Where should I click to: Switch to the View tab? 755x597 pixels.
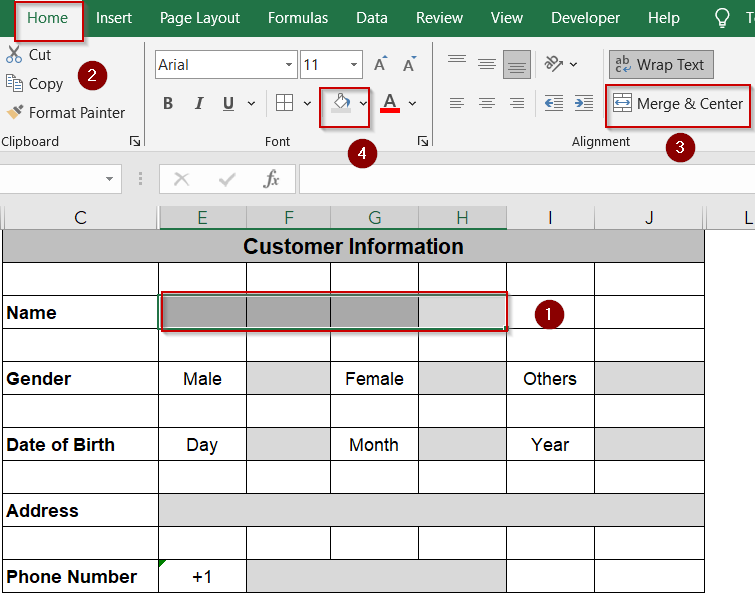[507, 18]
